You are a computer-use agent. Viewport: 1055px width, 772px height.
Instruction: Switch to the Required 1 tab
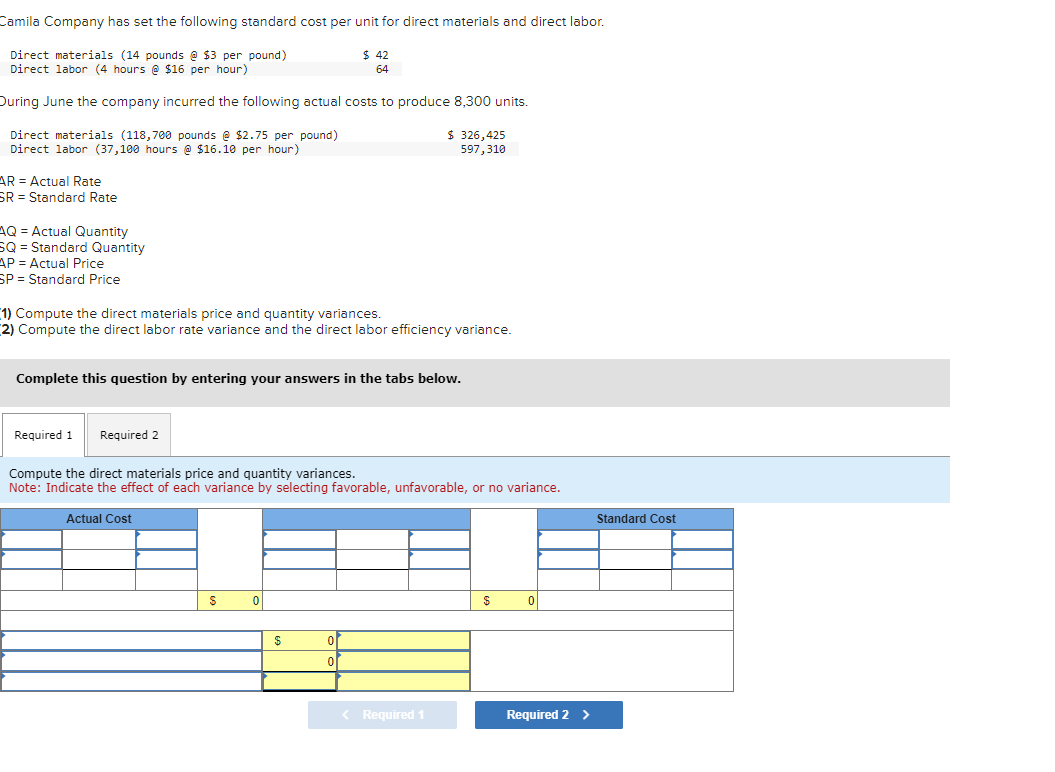coord(43,435)
